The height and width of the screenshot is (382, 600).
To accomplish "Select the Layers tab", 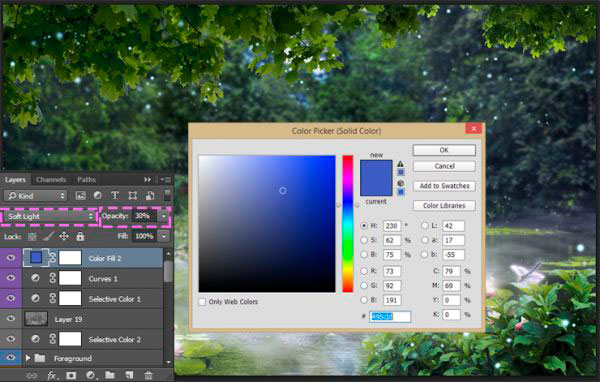I will [15, 180].
